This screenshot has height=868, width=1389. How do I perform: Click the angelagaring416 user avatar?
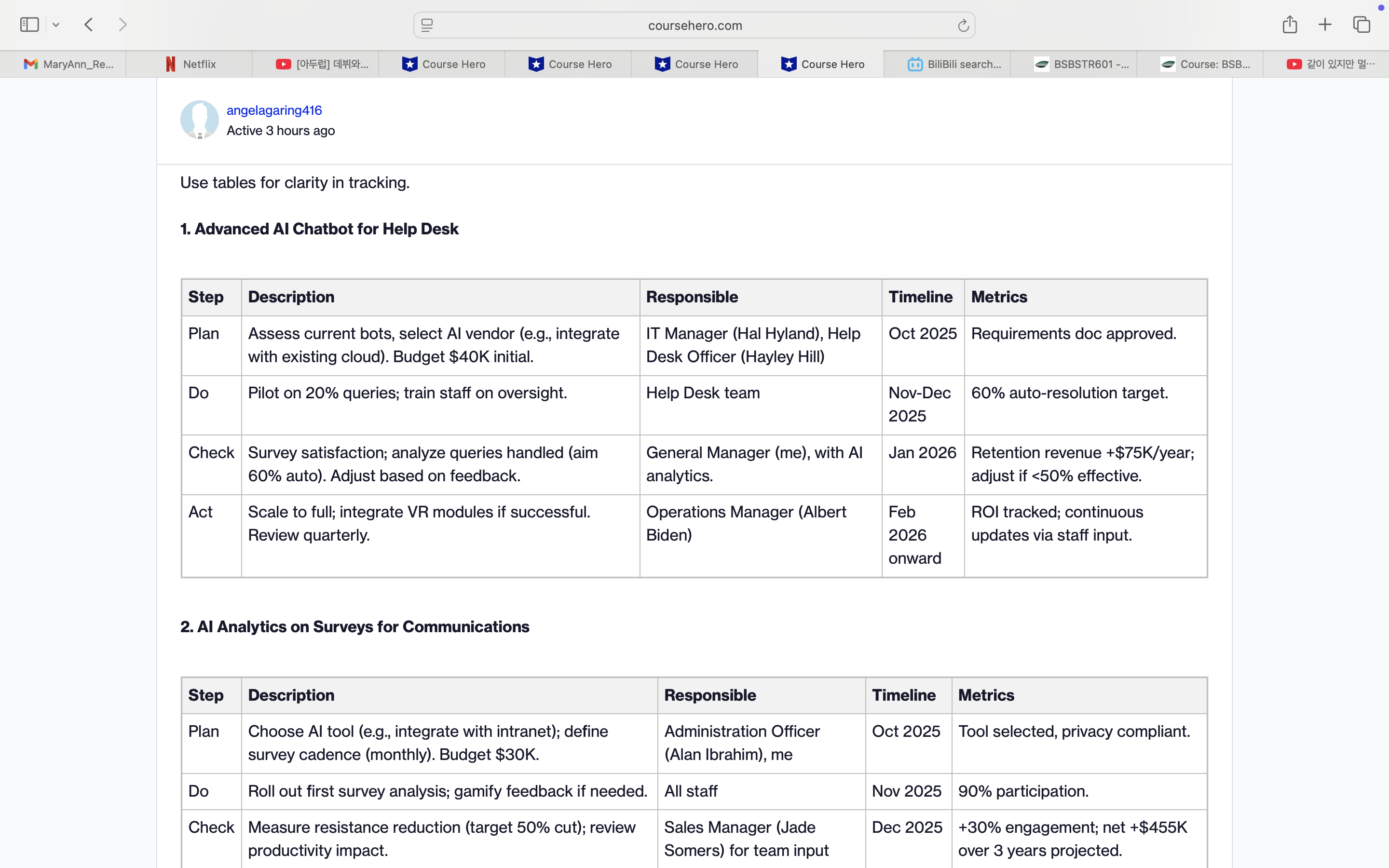(199, 120)
